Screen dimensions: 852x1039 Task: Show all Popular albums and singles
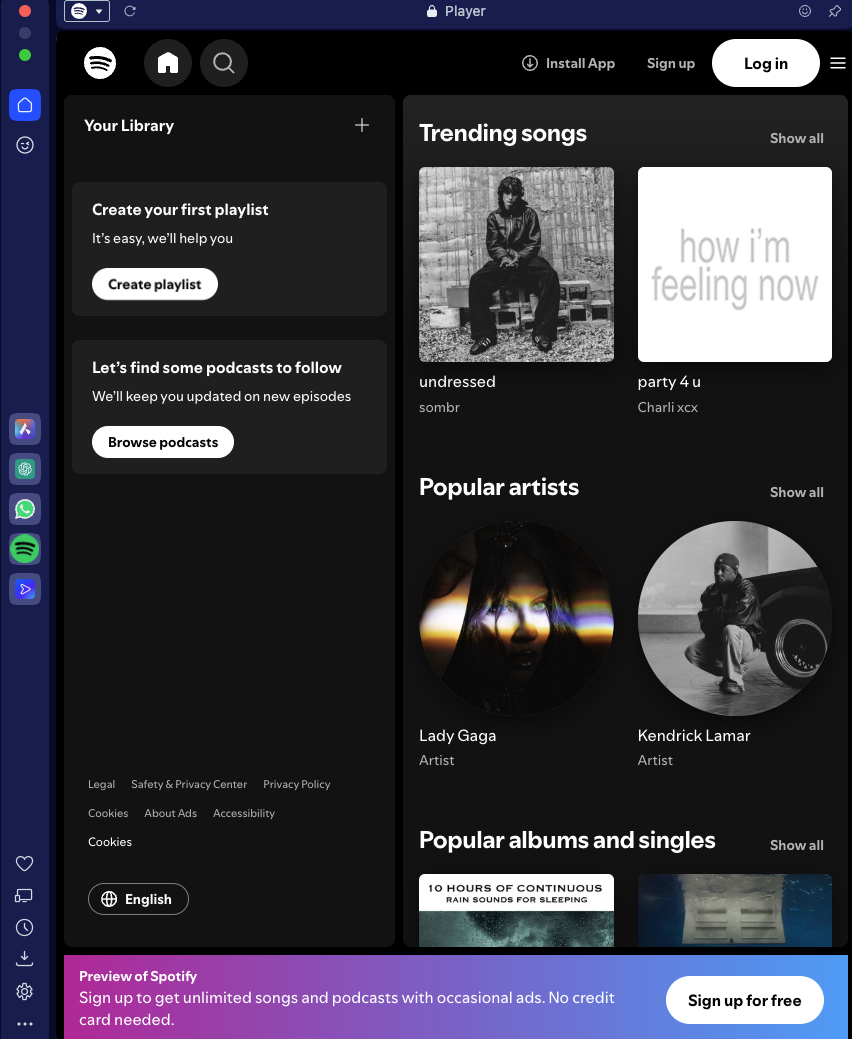(796, 845)
